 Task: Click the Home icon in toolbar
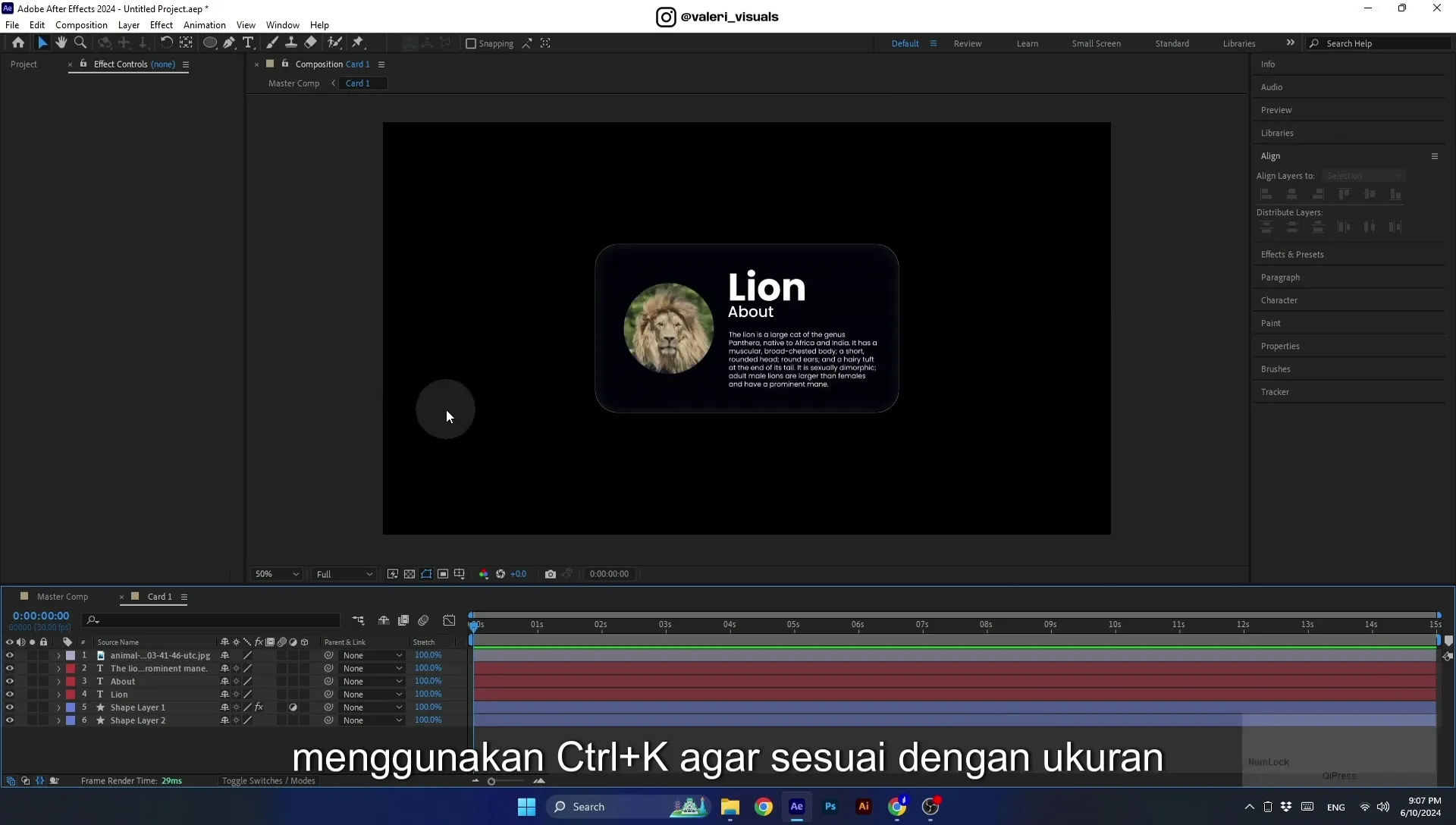click(x=18, y=43)
